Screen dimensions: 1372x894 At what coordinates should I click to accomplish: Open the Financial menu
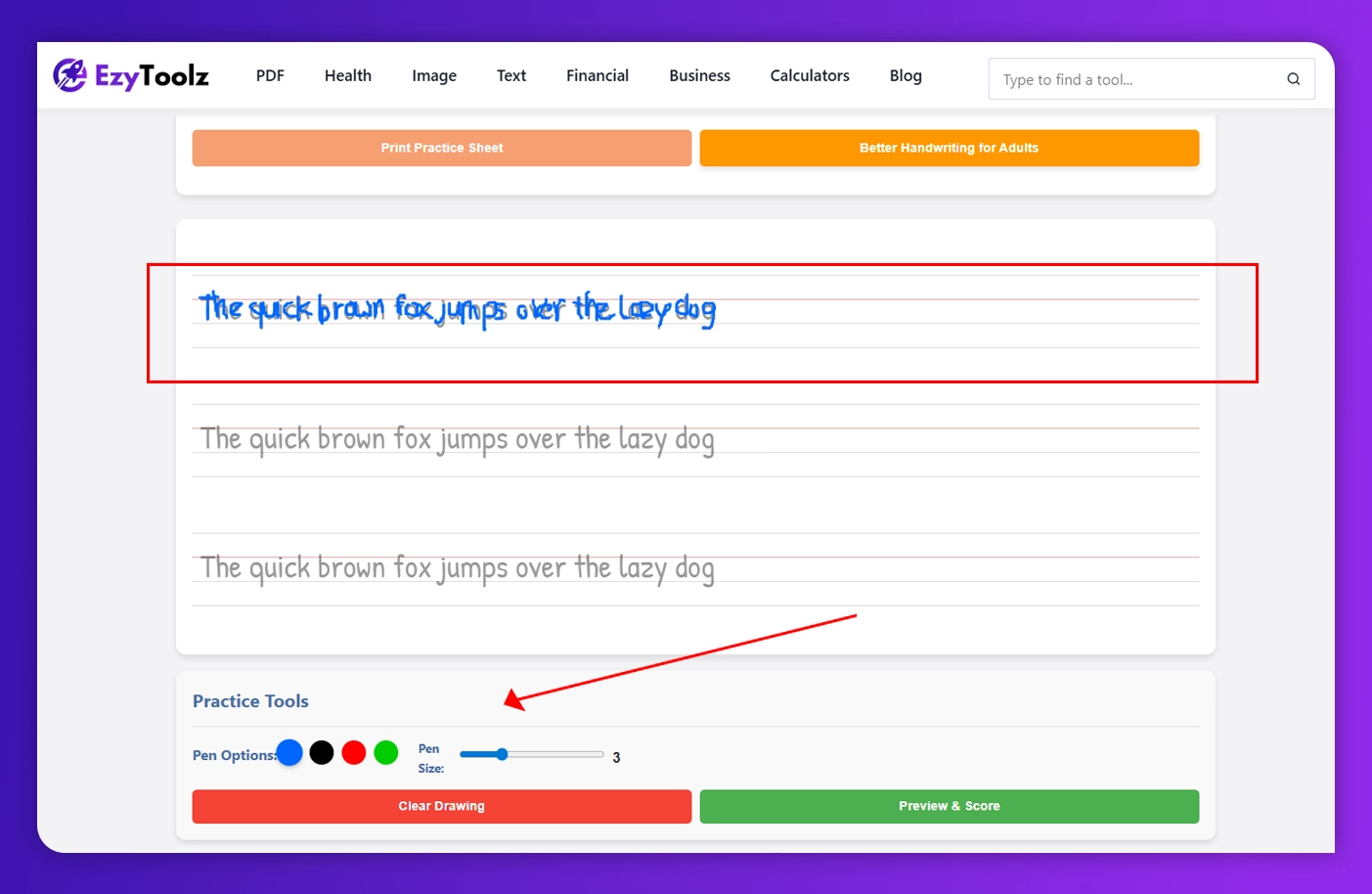pyautogui.click(x=597, y=75)
